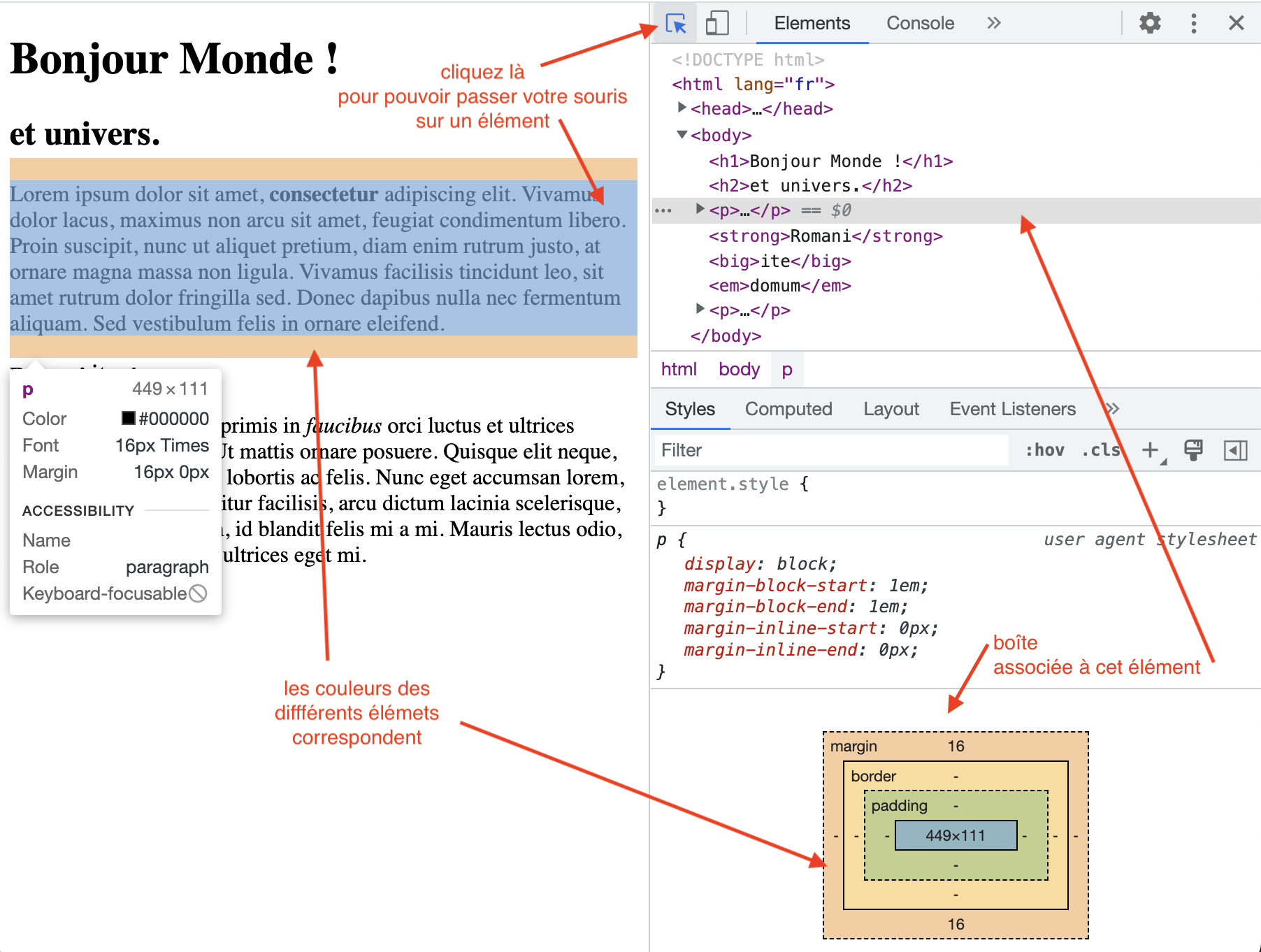Open the Computed tab

[x=788, y=410]
